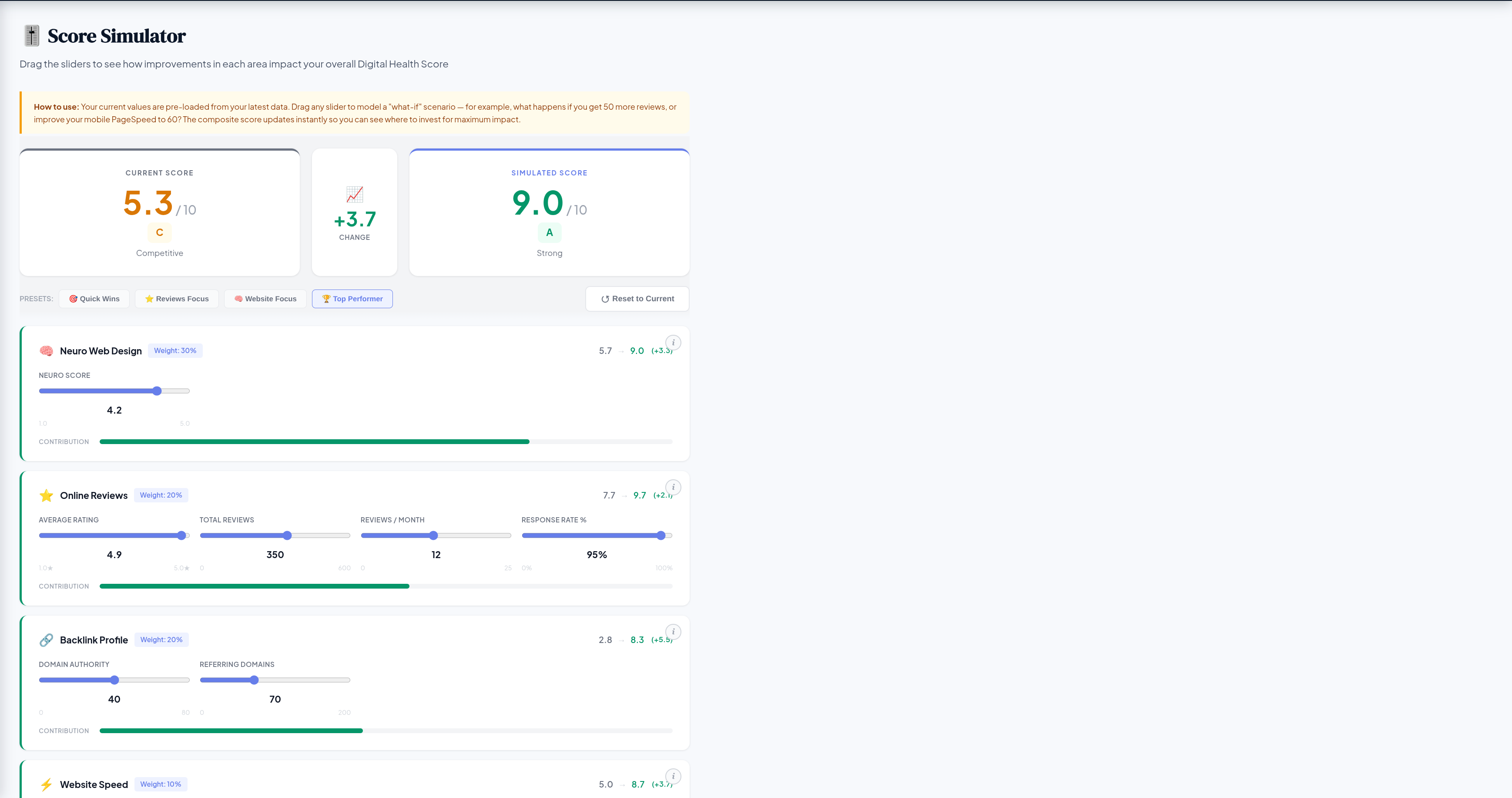
Task: Click the simulated score value 9.0
Action: click(538, 203)
